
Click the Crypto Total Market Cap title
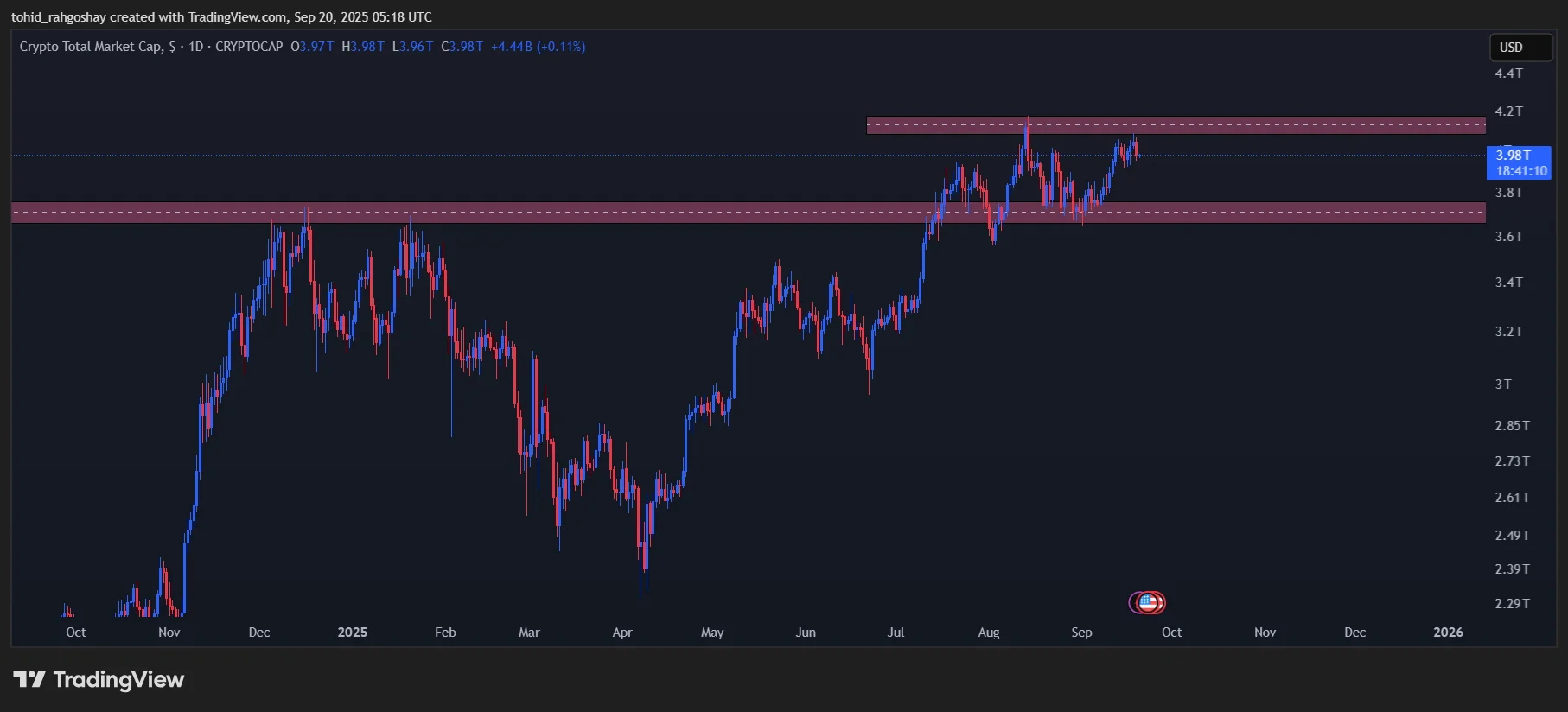90,47
